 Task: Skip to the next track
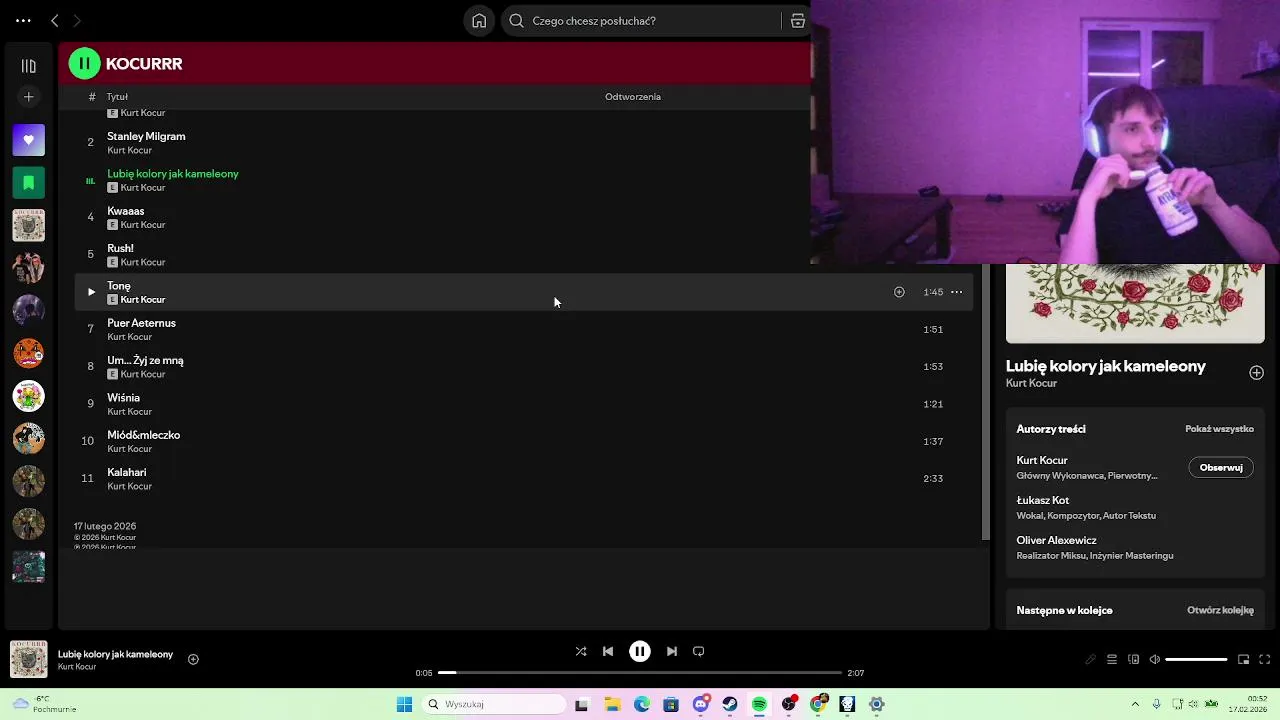coord(672,651)
